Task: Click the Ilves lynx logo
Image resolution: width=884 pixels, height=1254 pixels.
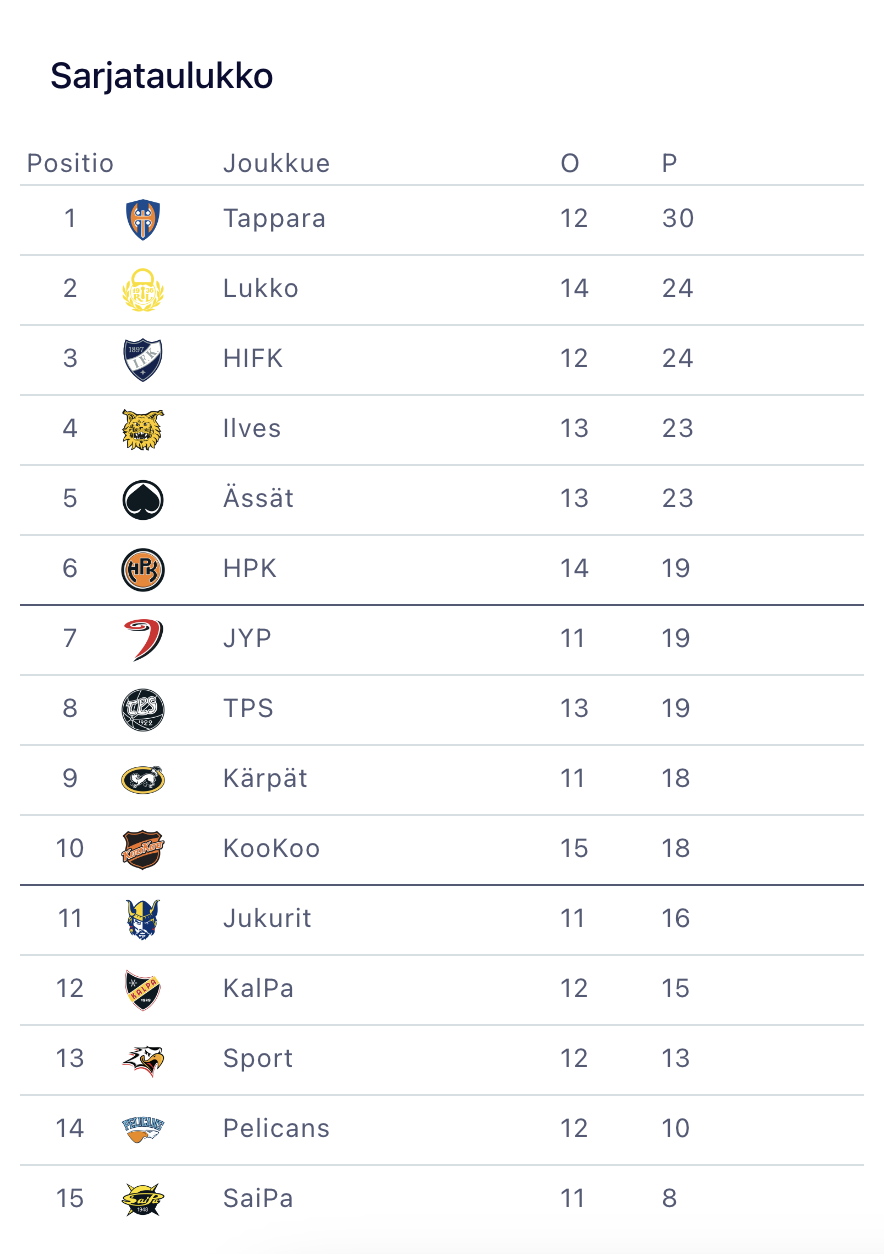Action: tap(143, 429)
